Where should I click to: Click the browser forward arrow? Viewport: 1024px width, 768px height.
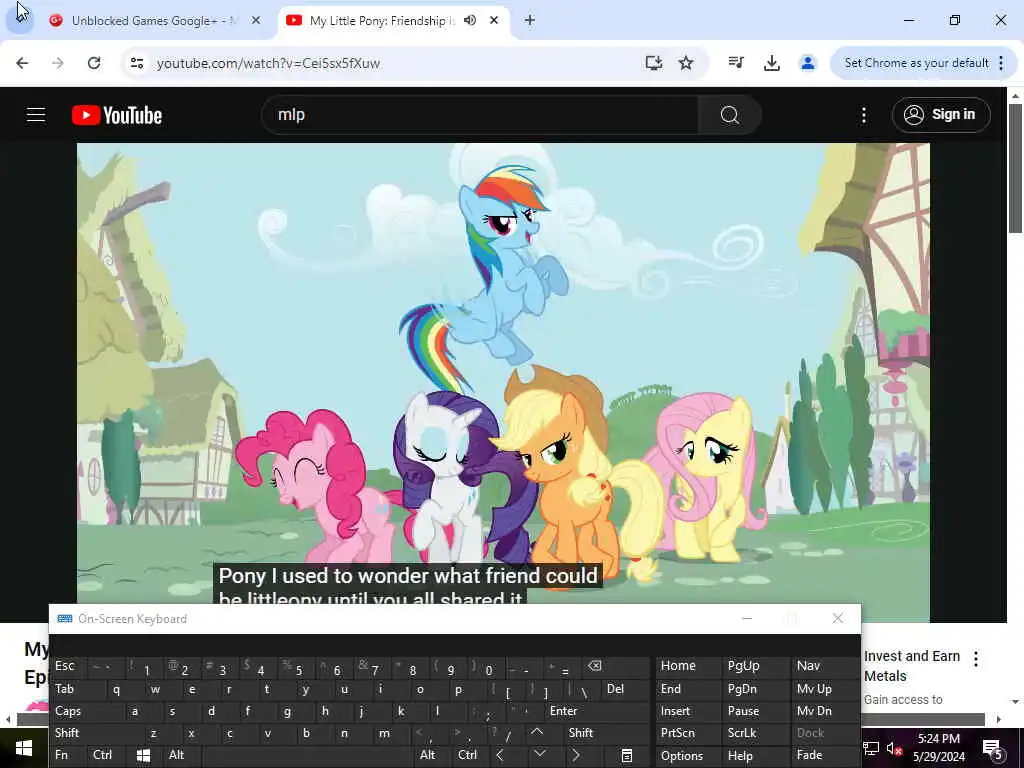tap(57, 63)
